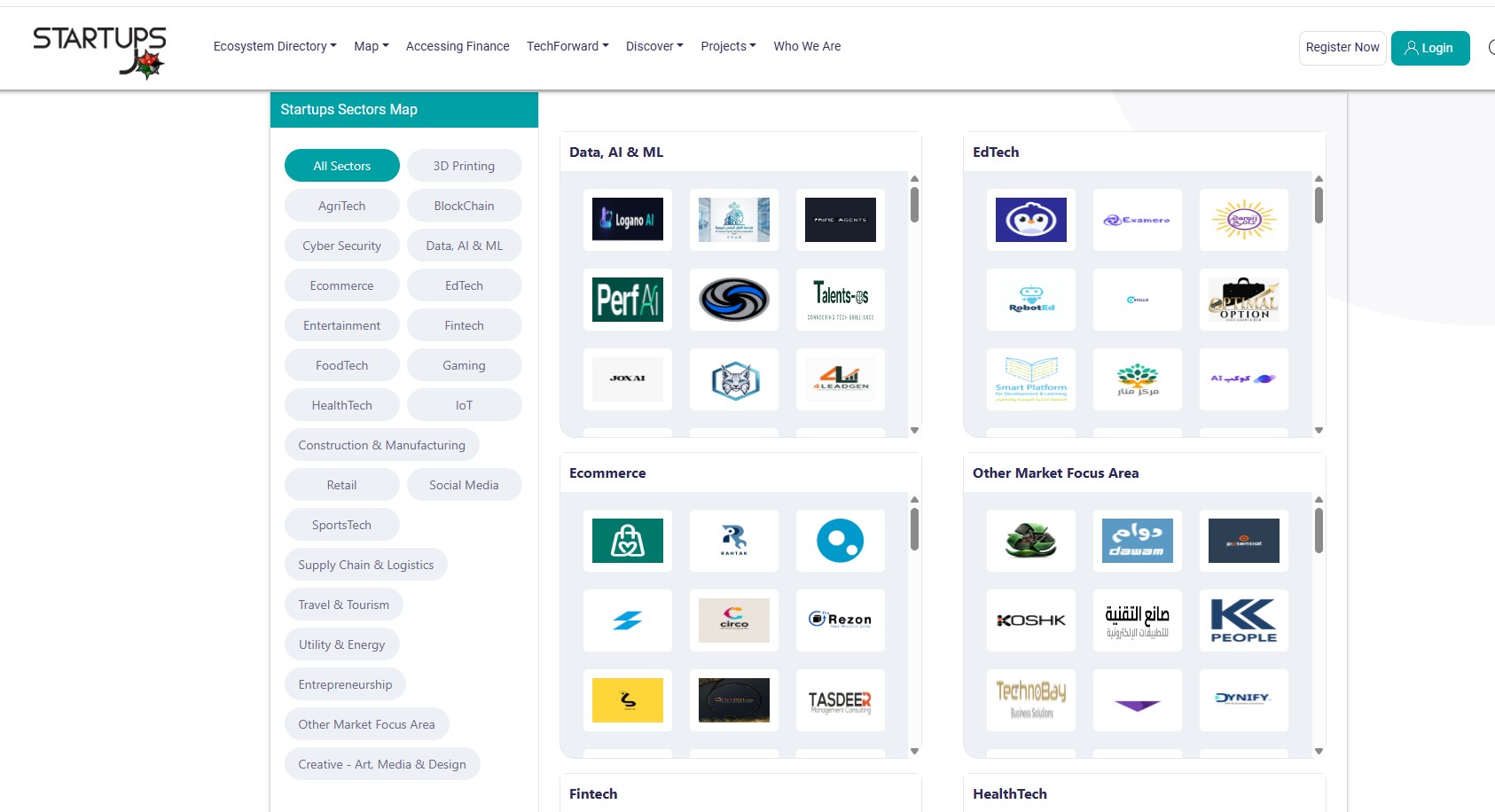Open the dawam startup logo

[1138, 541]
